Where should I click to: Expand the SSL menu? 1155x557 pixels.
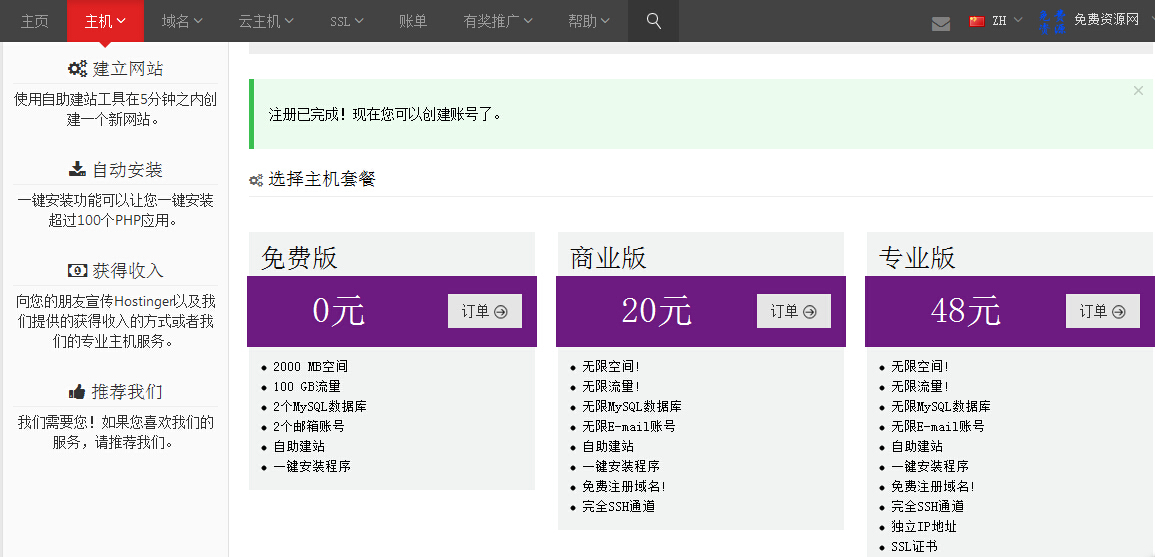pyautogui.click(x=347, y=21)
